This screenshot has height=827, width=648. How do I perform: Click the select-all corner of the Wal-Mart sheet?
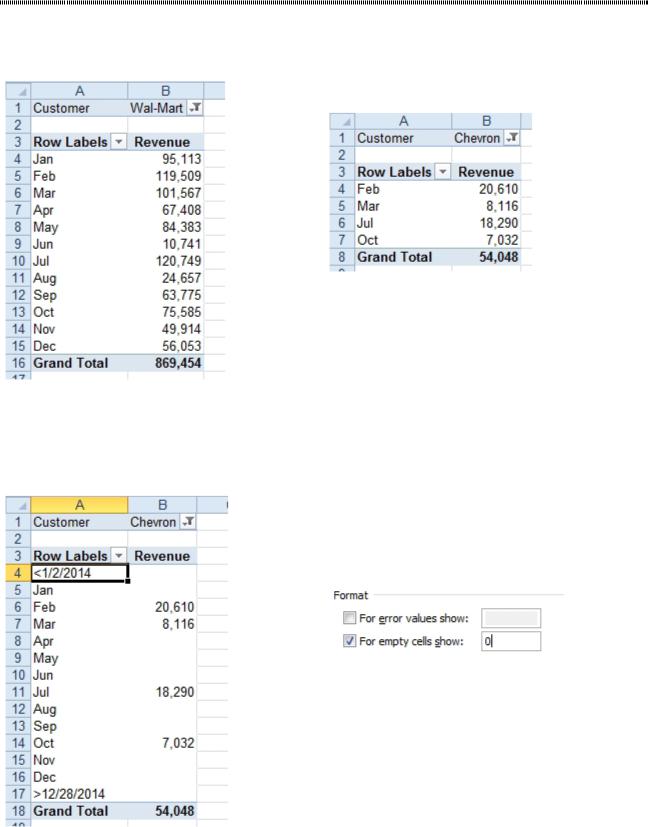pos(18,91)
